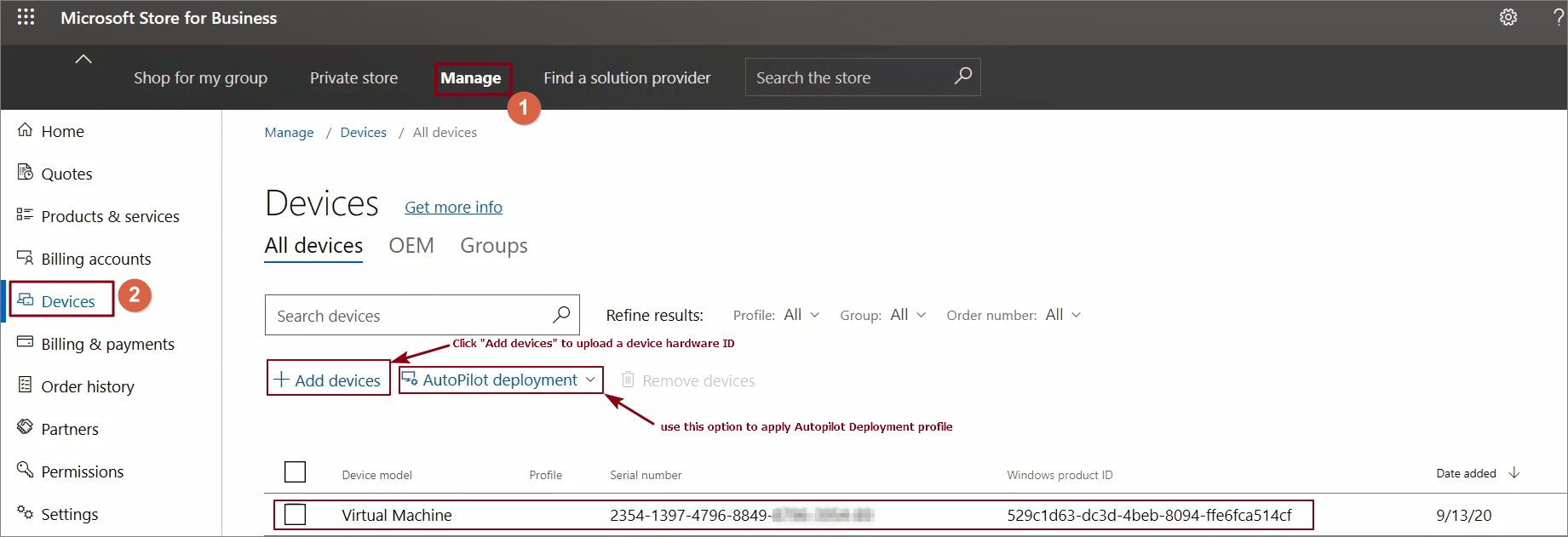This screenshot has height=537, width=1568.
Task: Follow the Get more info link
Action: [x=453, y=207]
